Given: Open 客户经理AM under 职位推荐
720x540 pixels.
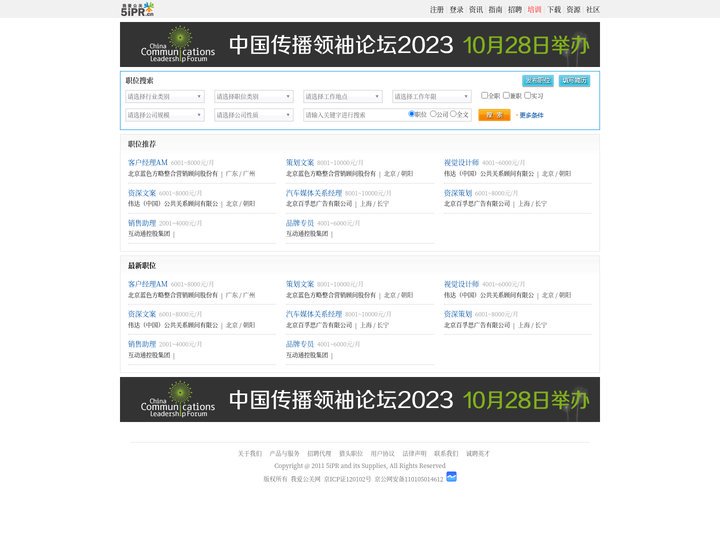Looking at the screenshot, I should coord(148,163).
